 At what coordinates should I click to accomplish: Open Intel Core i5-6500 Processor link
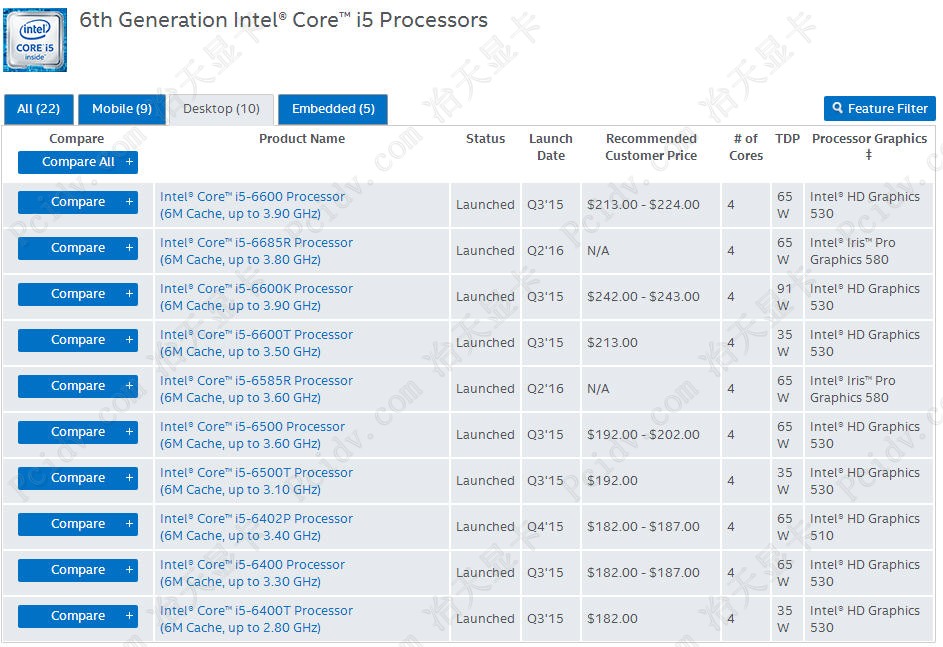tap(253, 435)
